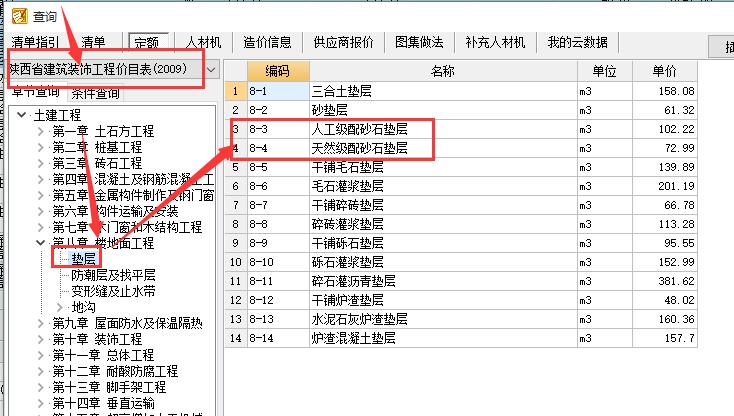Open the 人材机 tab
This screenshot has width=734, height=416.
(203, 43)
